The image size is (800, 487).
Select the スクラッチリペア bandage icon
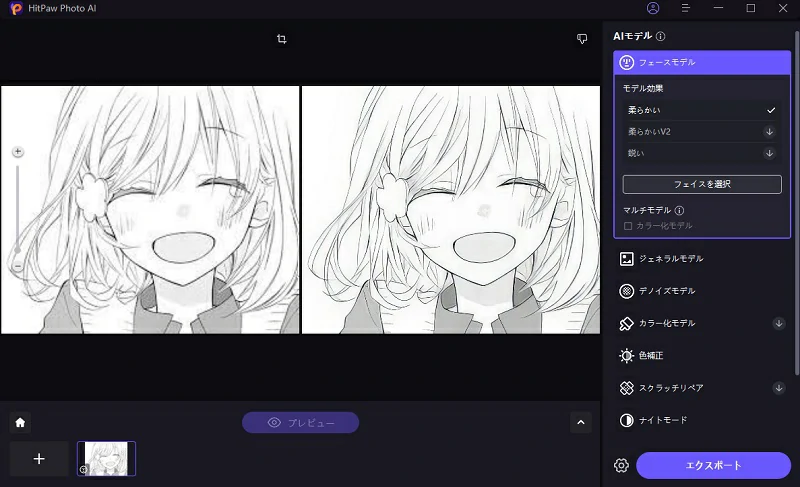pos(627,388)
